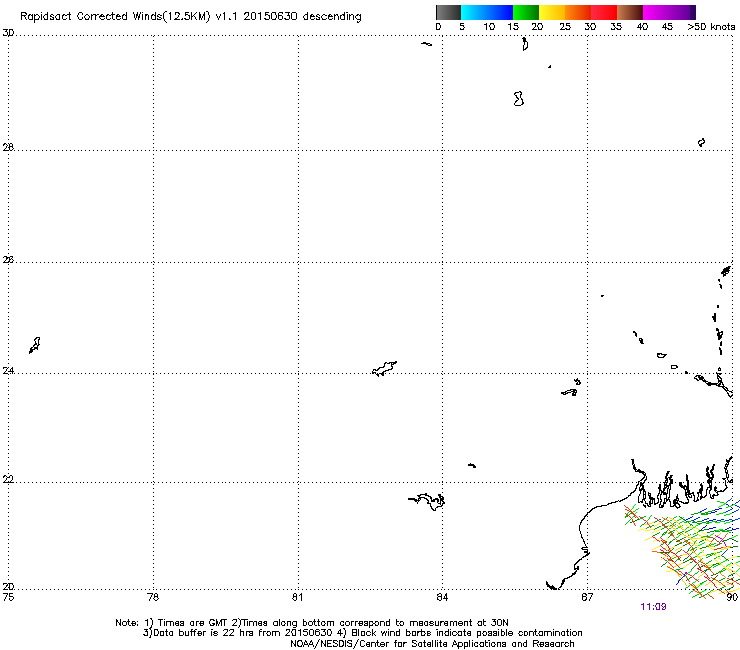Click the longitude axis label 84

click(442, 597)
